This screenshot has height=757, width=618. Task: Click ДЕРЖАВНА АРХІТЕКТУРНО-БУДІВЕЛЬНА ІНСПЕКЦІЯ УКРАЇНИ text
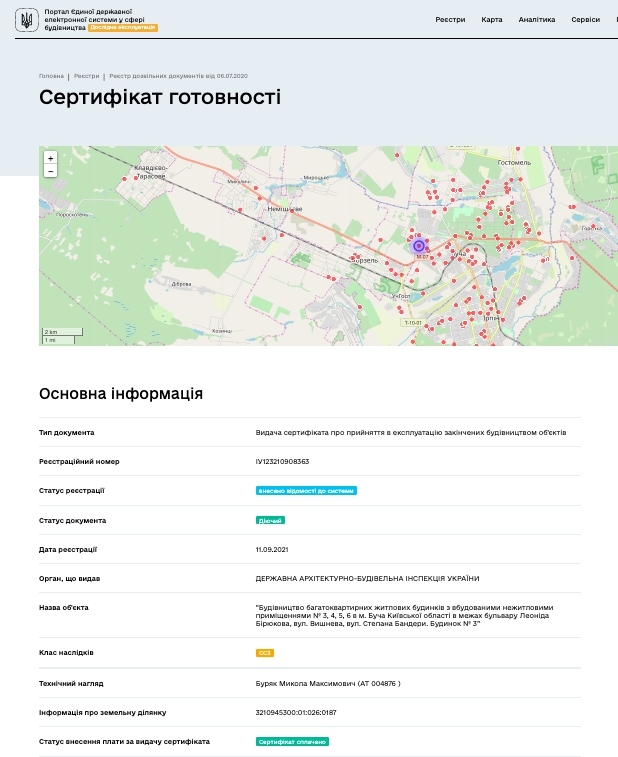367,578
